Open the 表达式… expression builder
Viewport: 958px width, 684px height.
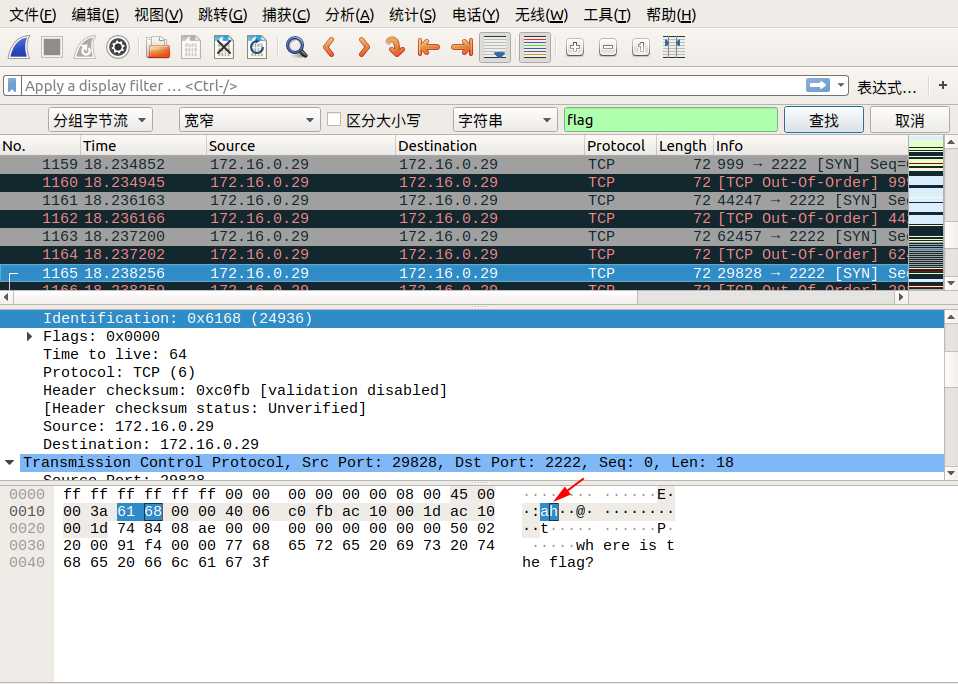(887, 87)
